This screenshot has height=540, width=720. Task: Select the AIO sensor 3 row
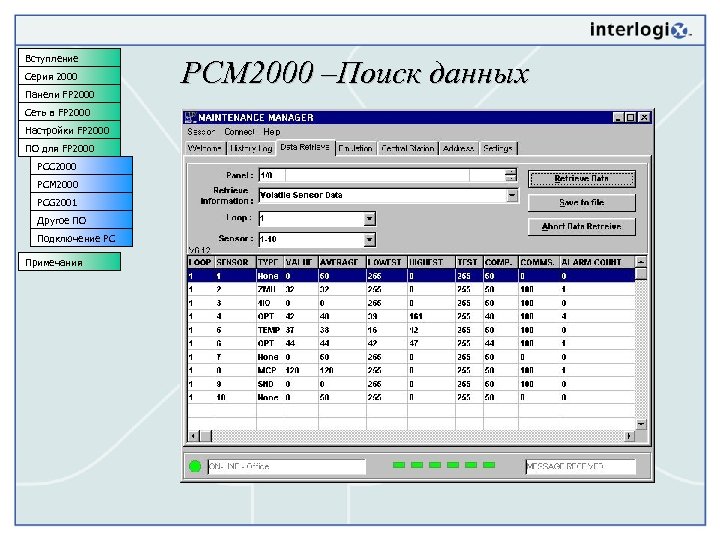[x=411, y=303]
